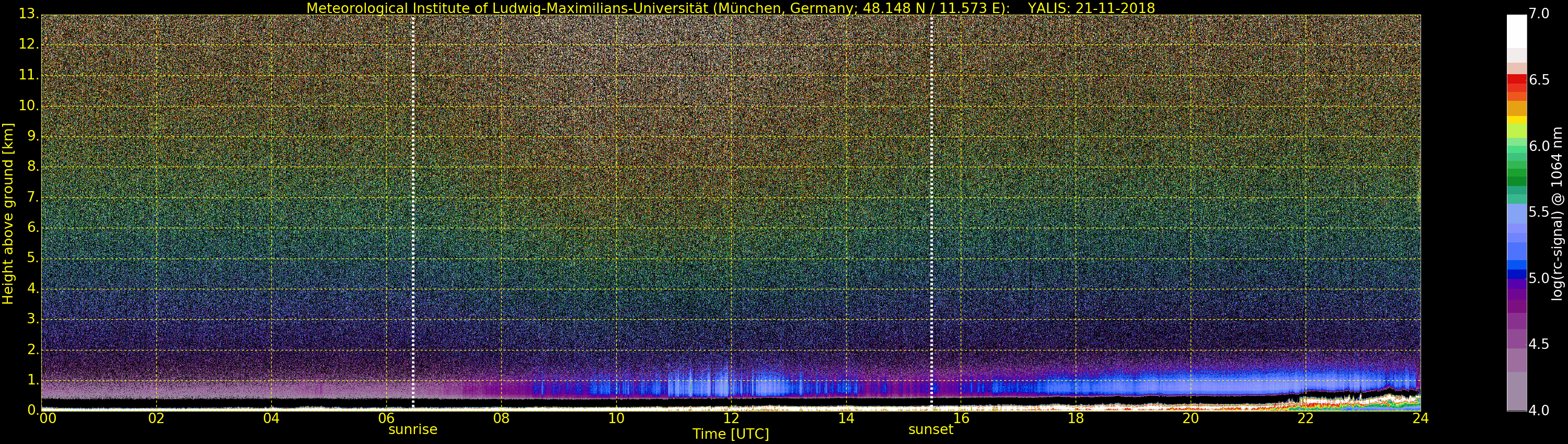Click the '22' time axis tick label
This screenshot has height=444, width=1568.
click(1306, 418)
